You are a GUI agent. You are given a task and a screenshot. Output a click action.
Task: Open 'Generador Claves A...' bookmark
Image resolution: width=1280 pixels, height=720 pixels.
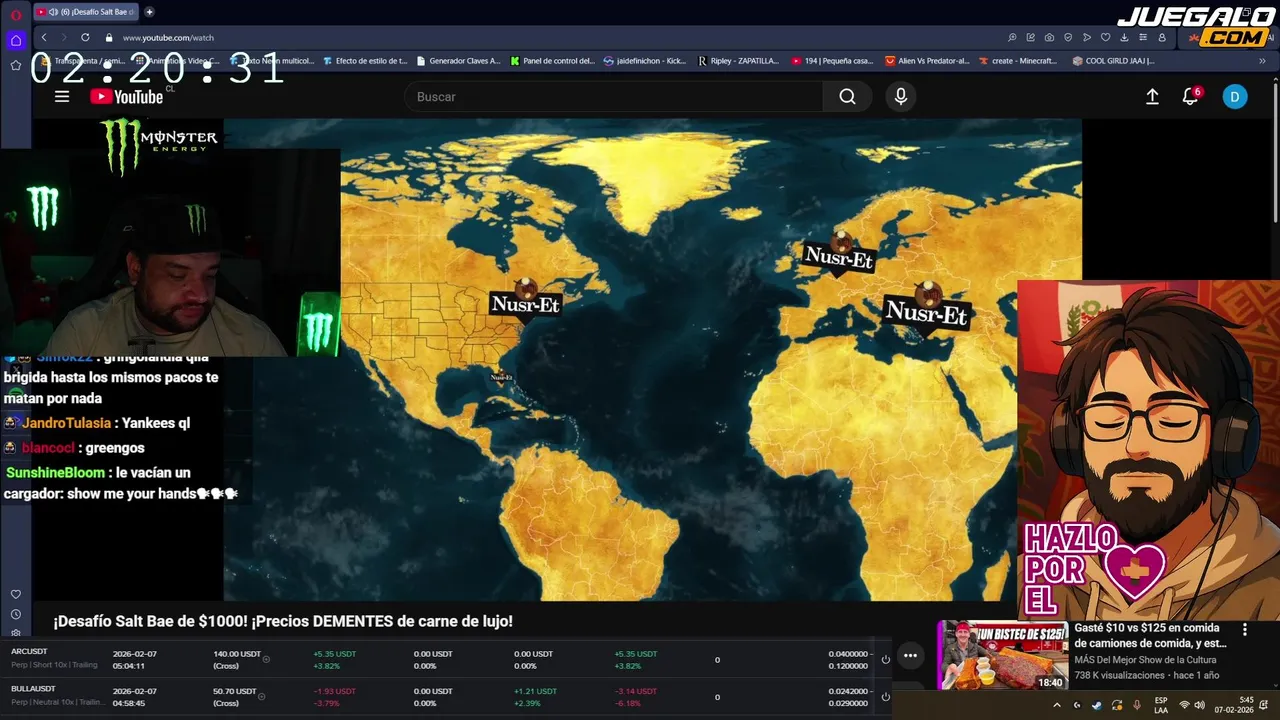point(458,60)
